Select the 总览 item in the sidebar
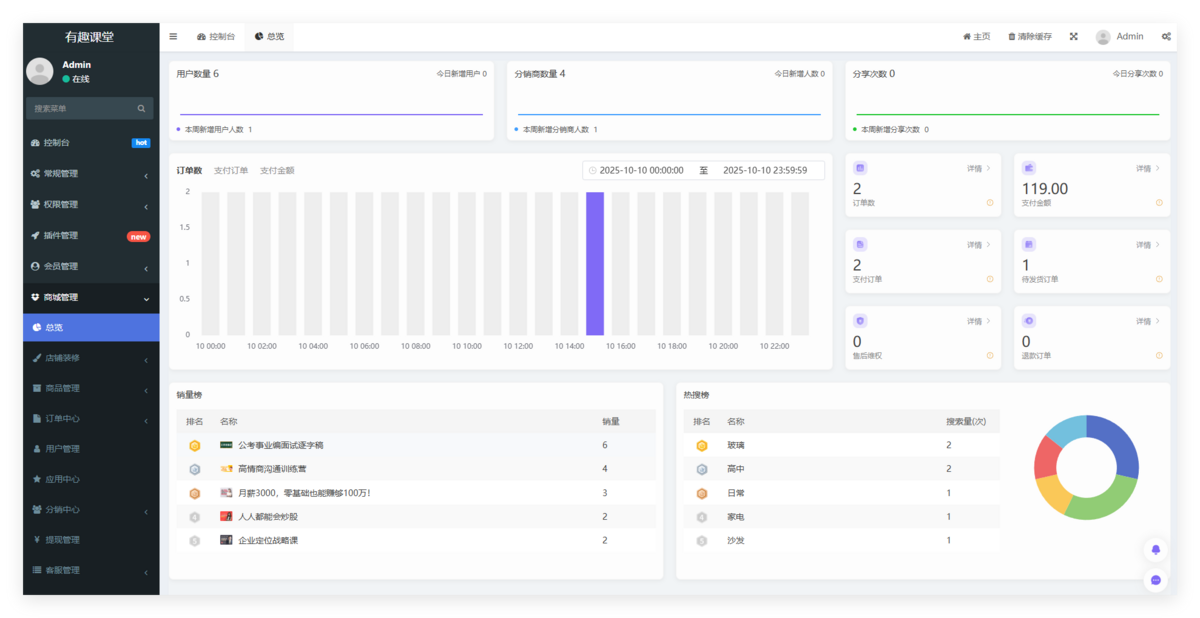The width and height of the screenshot is (1200, 618). 91,327
